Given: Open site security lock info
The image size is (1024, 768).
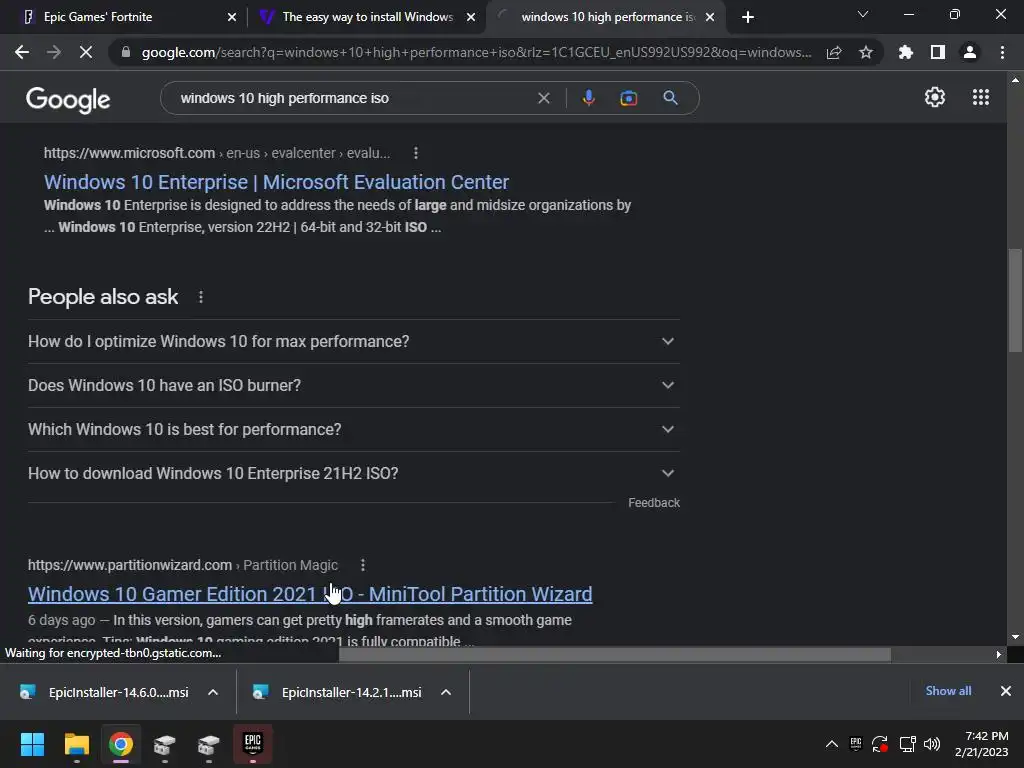Looking at the screenshot, I should [126, 52].
